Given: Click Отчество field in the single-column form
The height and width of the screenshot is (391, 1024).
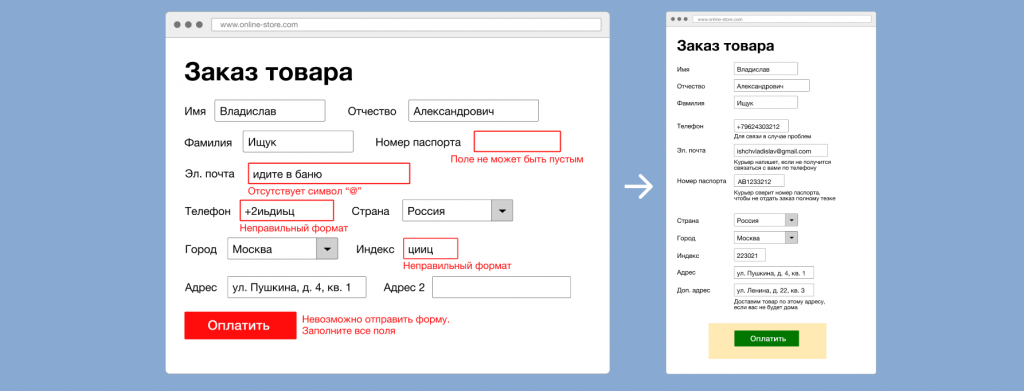Looking at the screenshot, I should pyautogui.click(x=772, y=86).
